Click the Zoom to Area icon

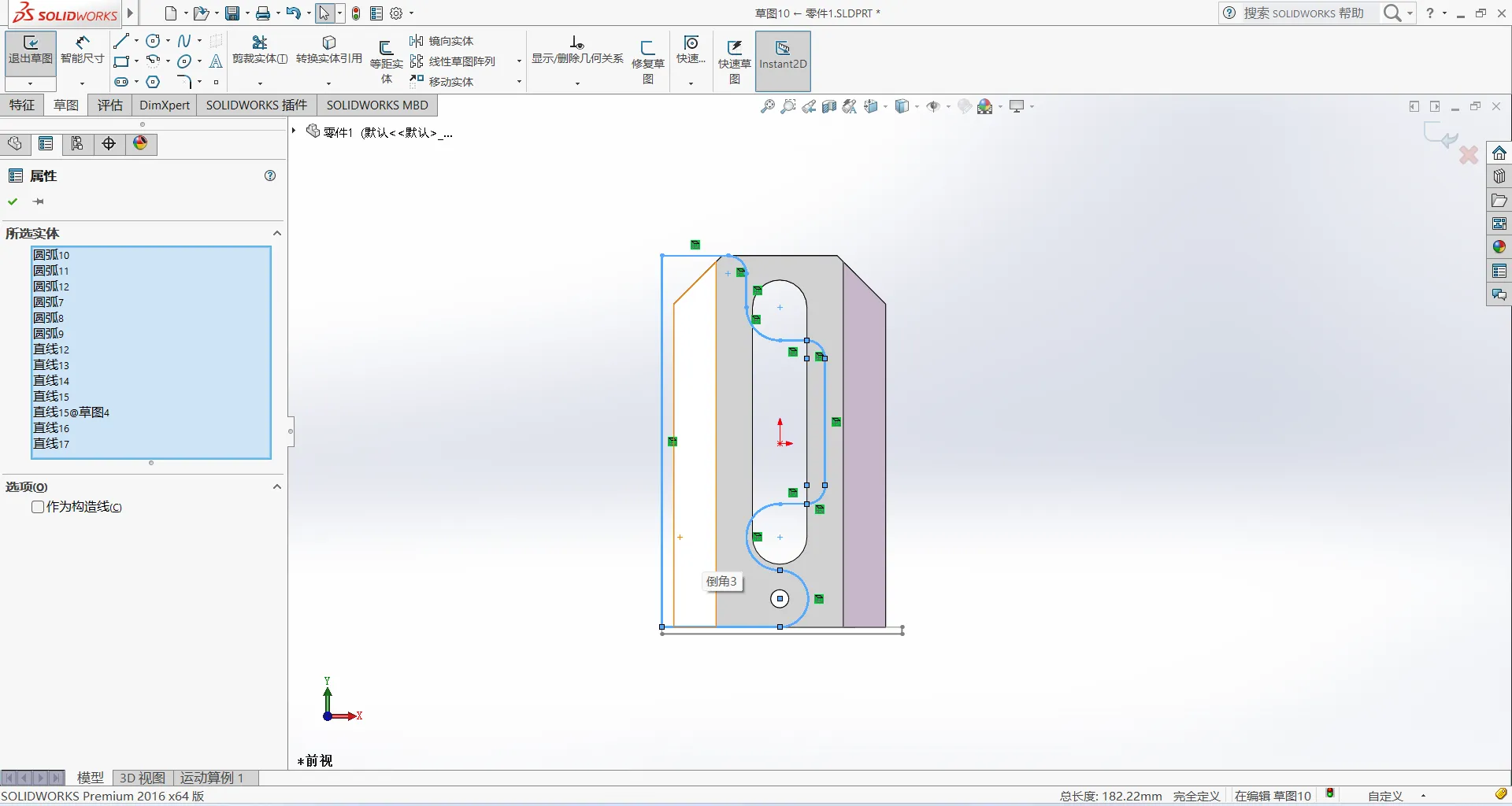pos(788,106)
